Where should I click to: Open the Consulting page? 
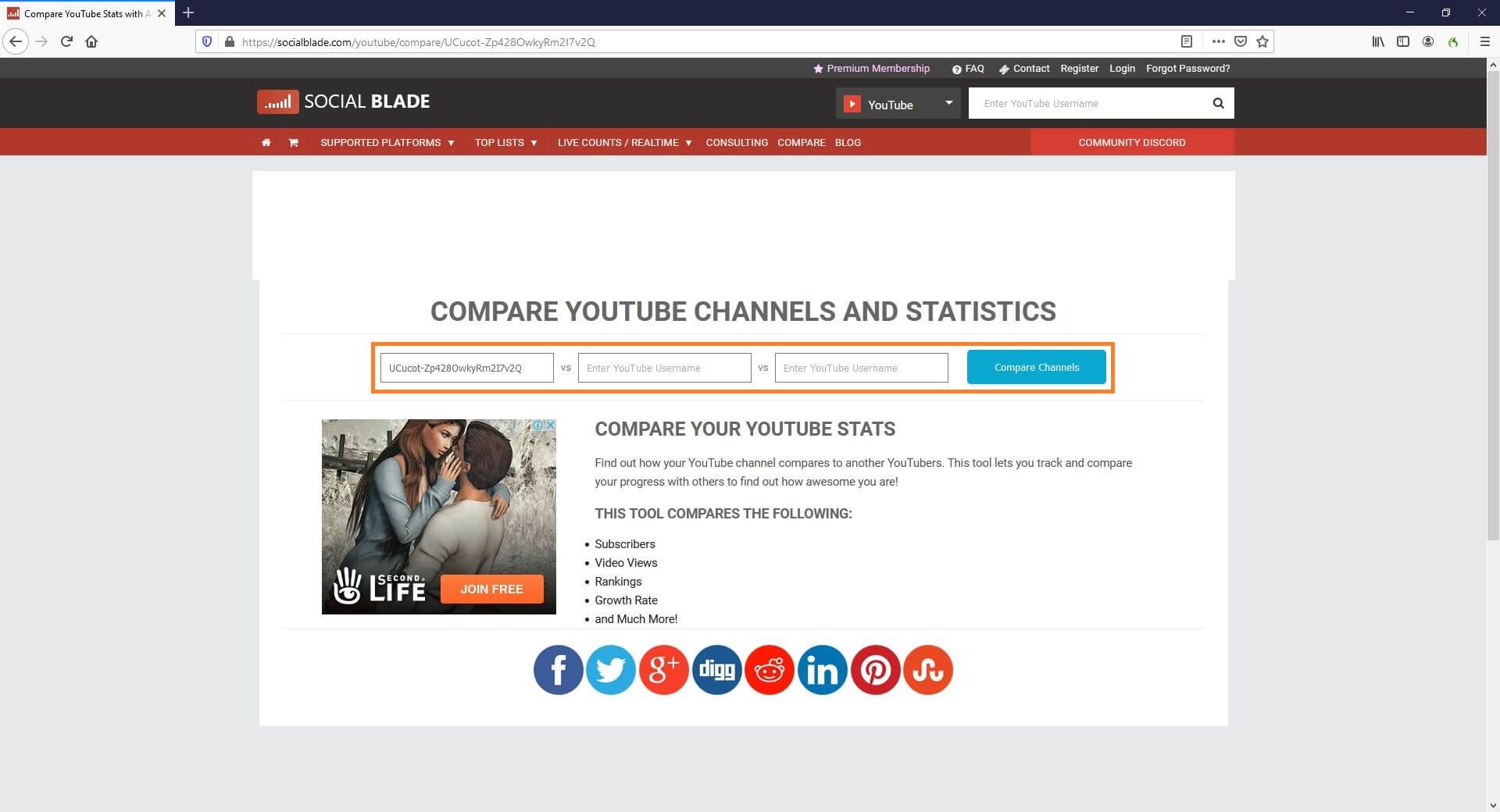[x=737, y=142]
